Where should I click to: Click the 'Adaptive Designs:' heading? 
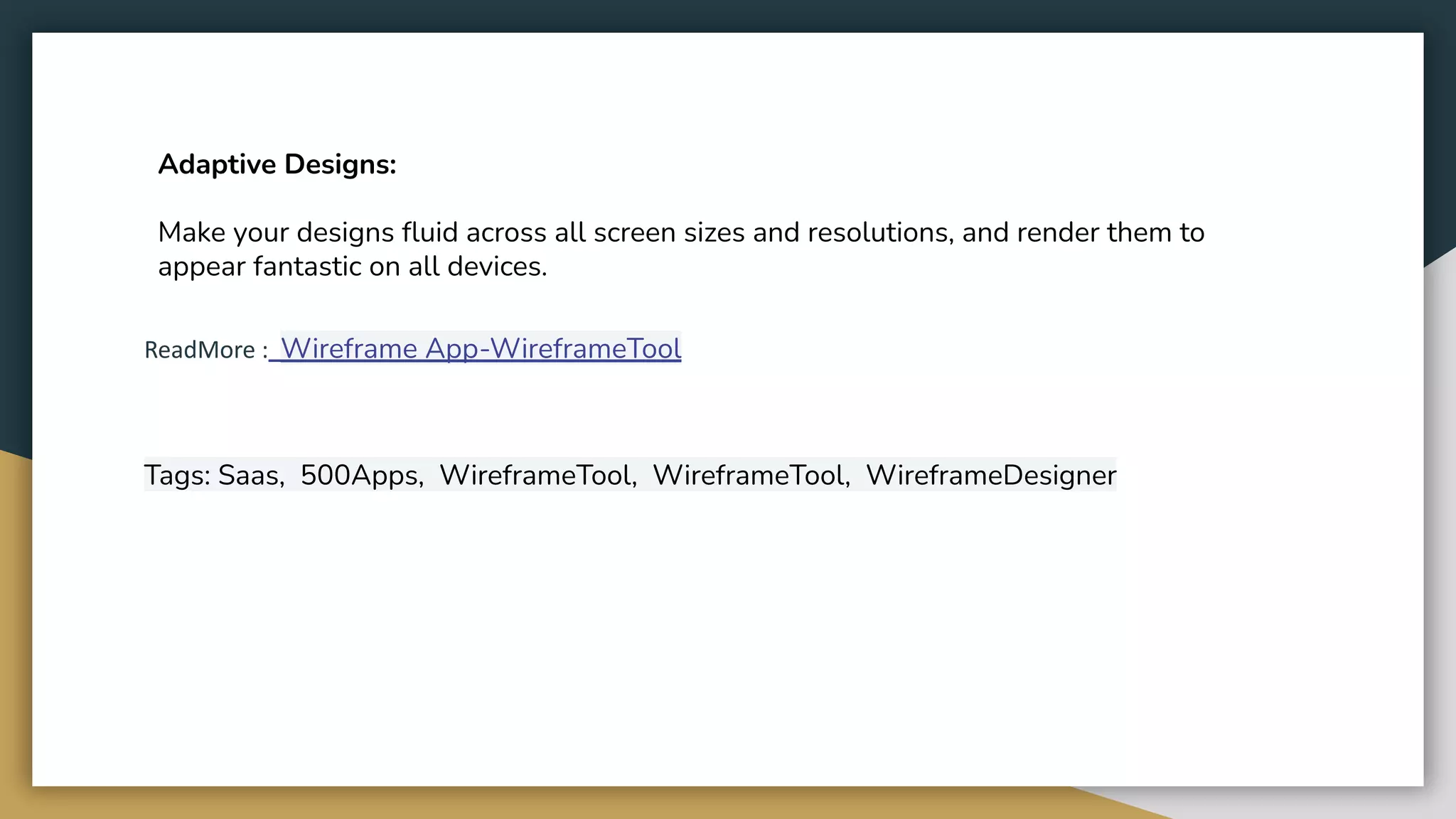tap(277, 164)
